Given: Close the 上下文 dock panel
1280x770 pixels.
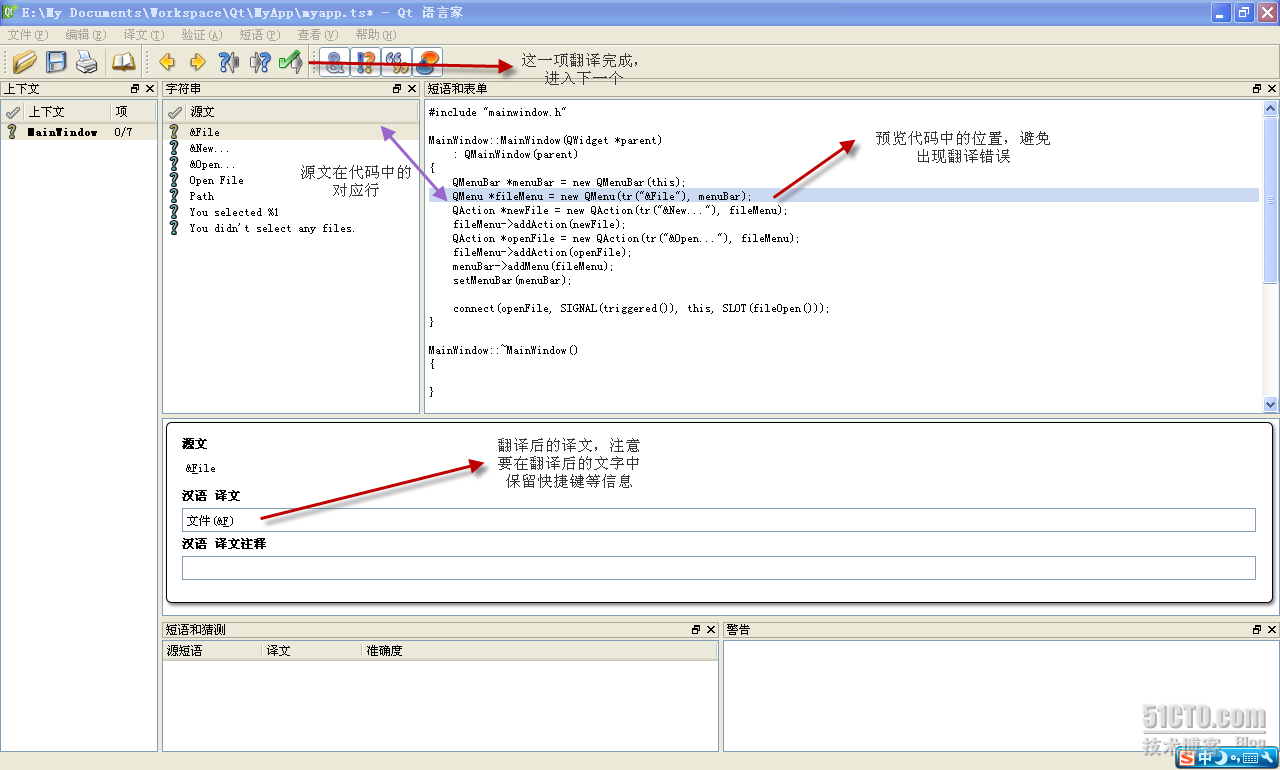Looking at the screenshot, I should pos(150,89).
